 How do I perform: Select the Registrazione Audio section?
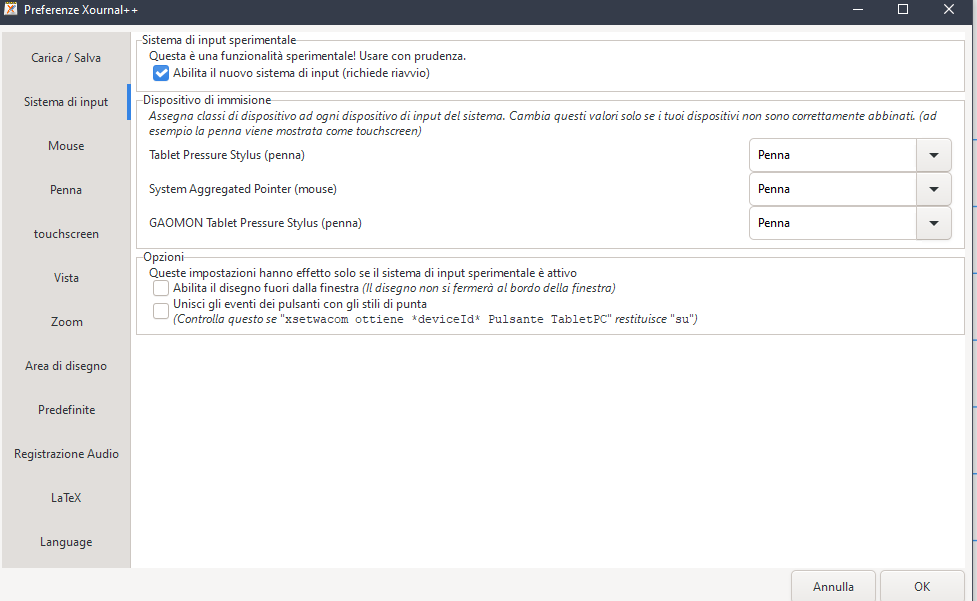coord(65,453)
